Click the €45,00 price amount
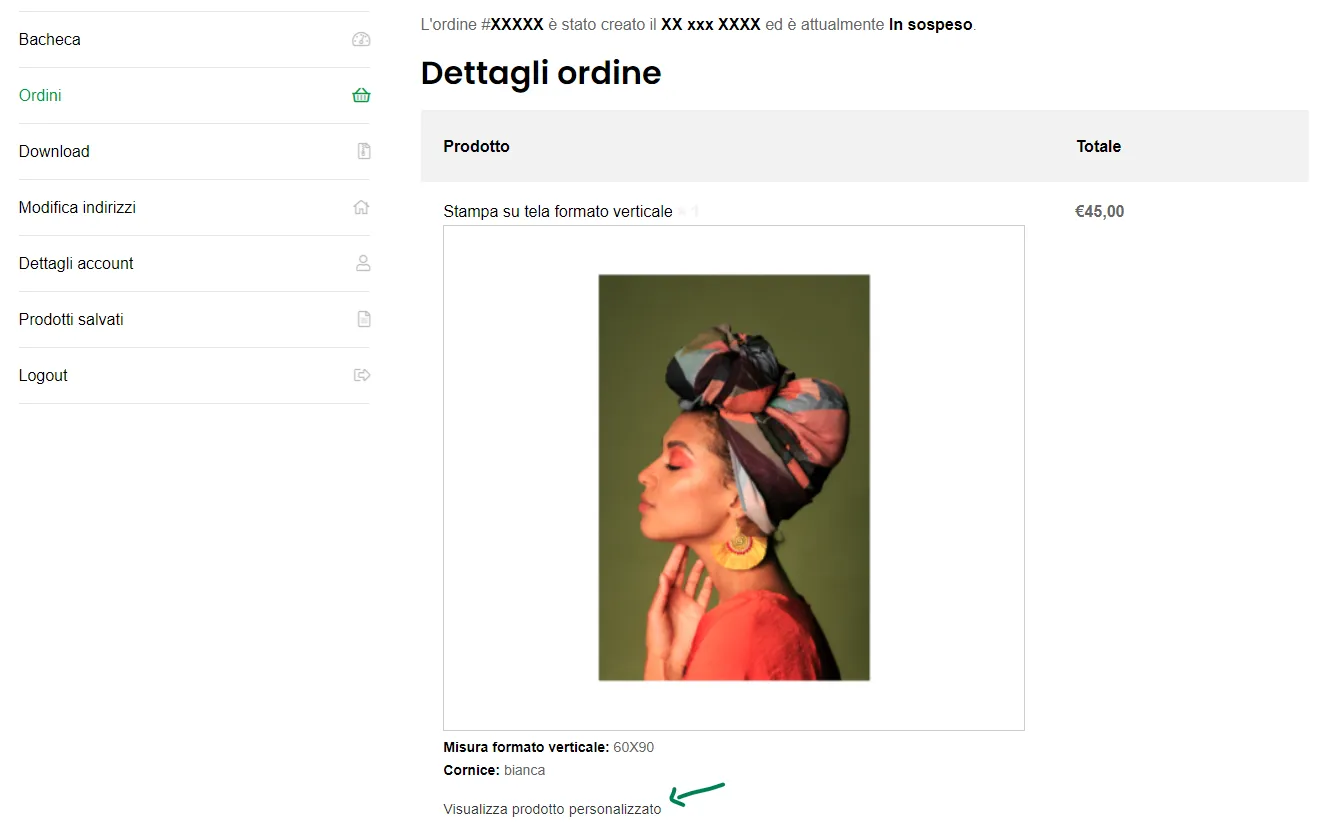1319x834 pixels. tap(1099, 212)
